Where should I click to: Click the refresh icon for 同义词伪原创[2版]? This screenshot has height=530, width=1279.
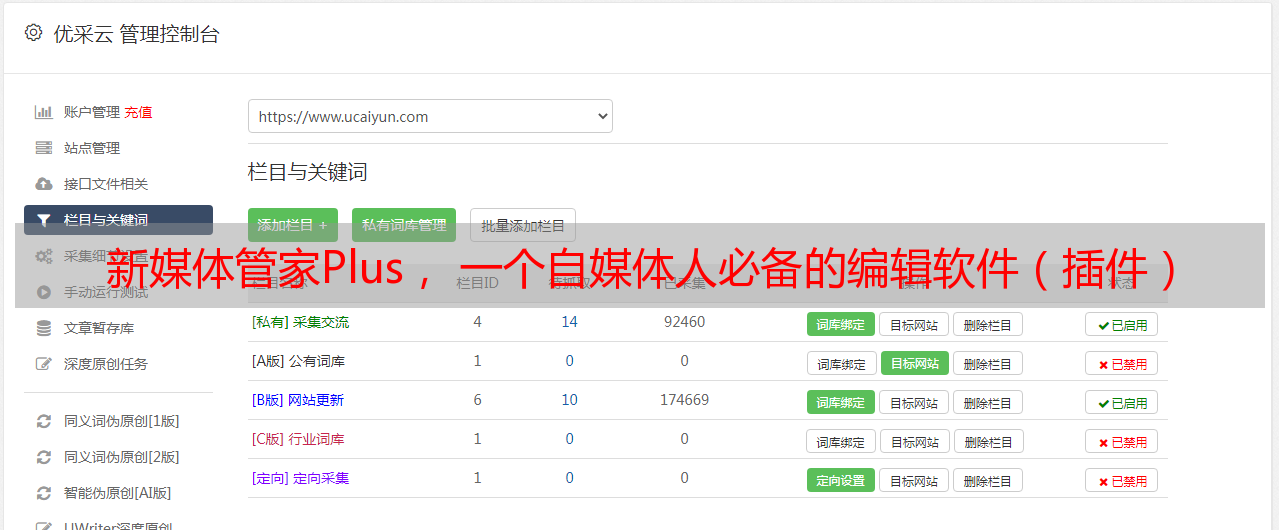click(43, 457)
